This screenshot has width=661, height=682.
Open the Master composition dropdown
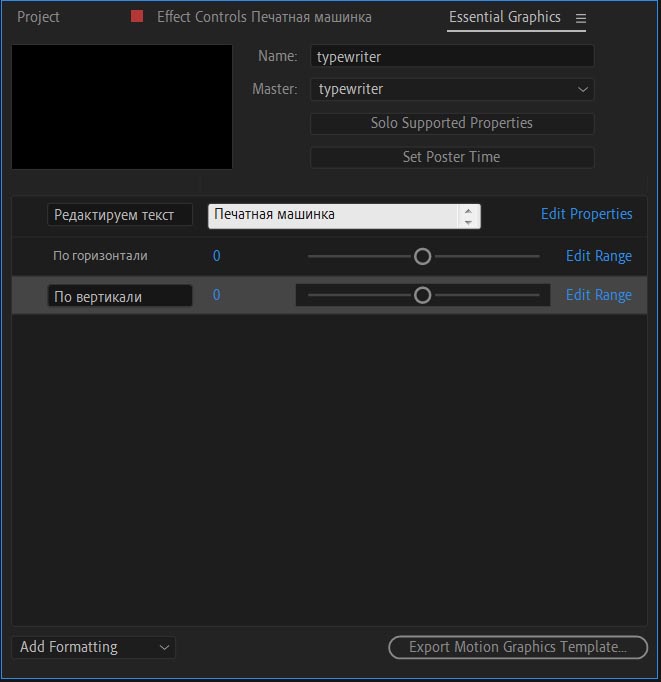[452, 89]
